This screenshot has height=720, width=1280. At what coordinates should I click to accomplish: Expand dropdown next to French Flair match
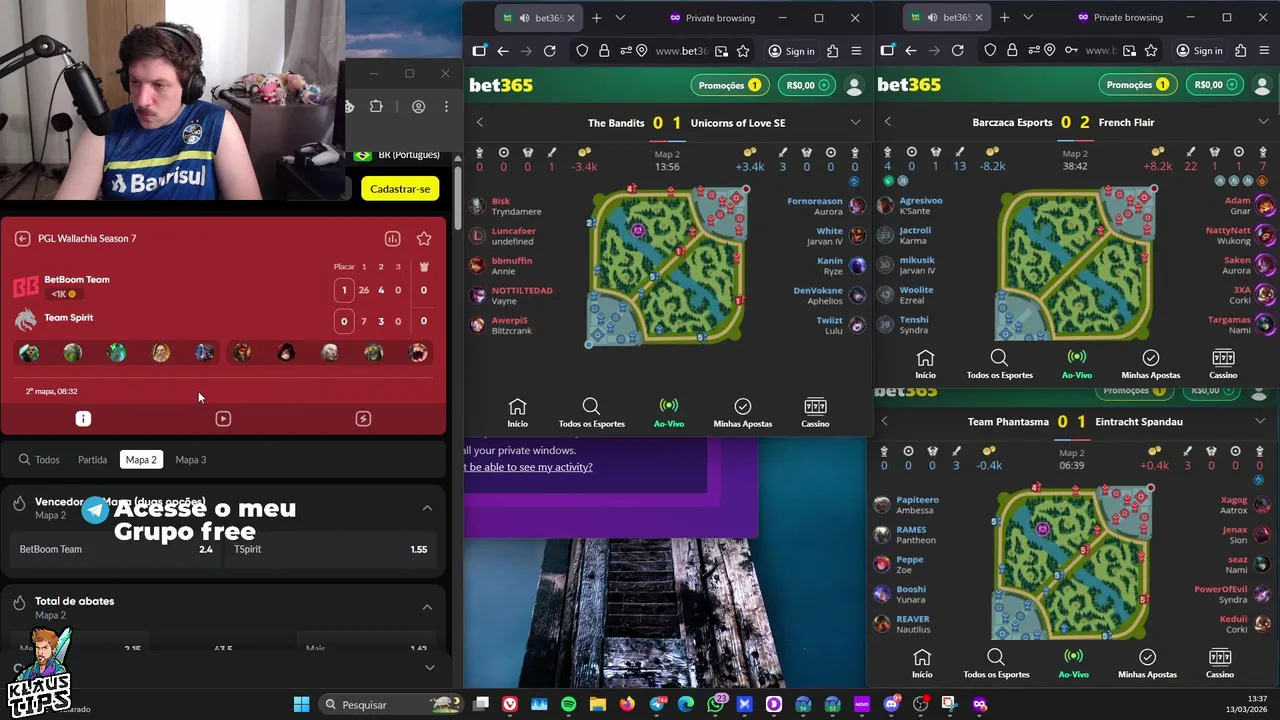point(1263,122)
